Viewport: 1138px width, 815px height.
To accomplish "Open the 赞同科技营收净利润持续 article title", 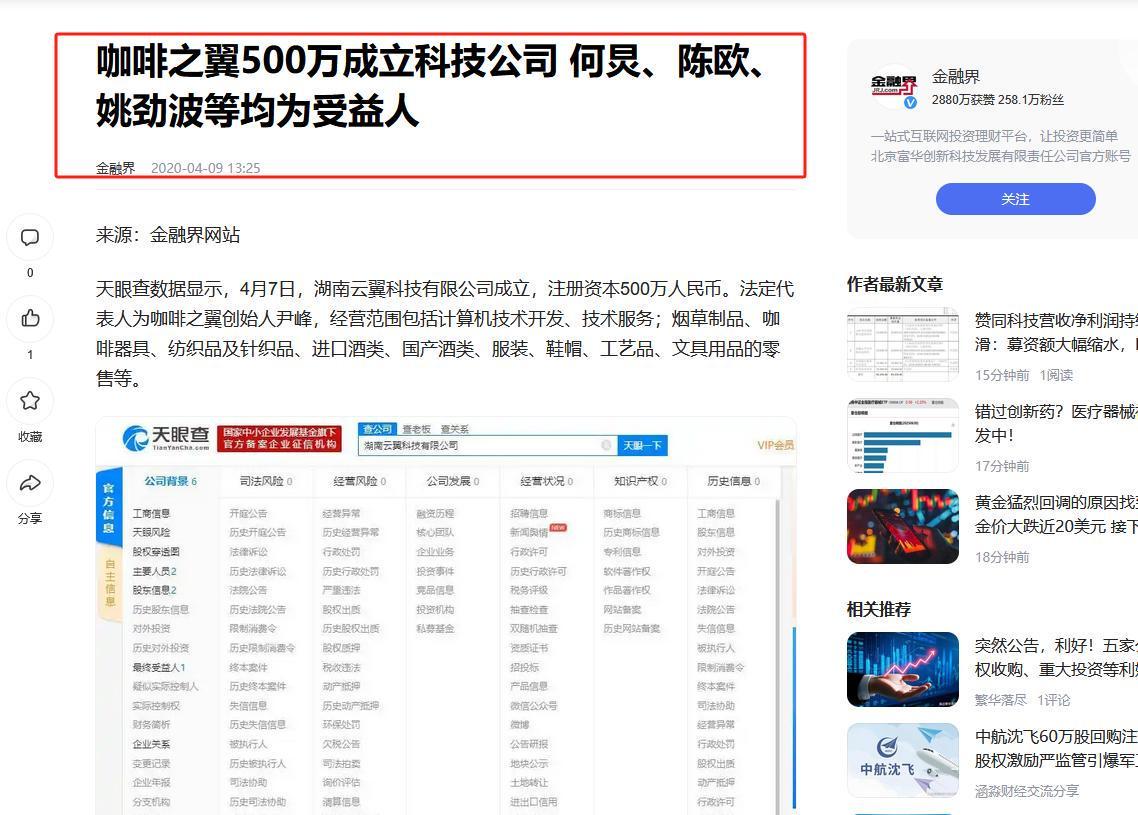I will coord(1055,320).
